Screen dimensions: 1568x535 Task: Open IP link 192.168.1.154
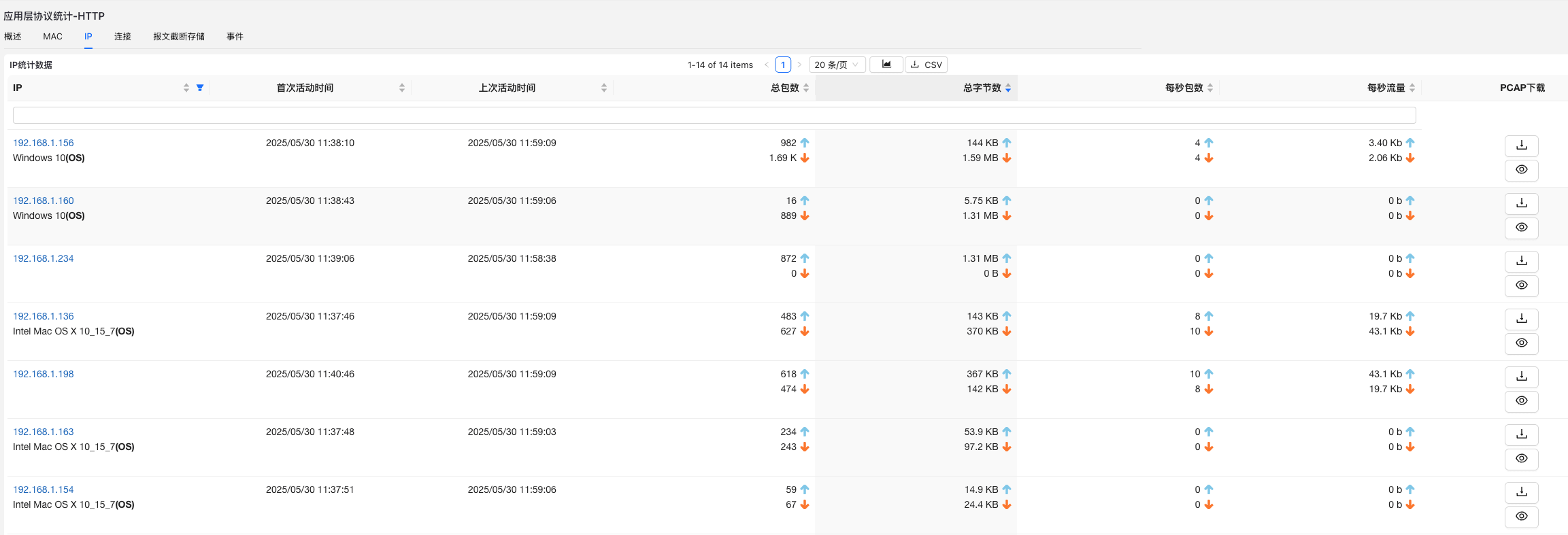coord(44,489)
